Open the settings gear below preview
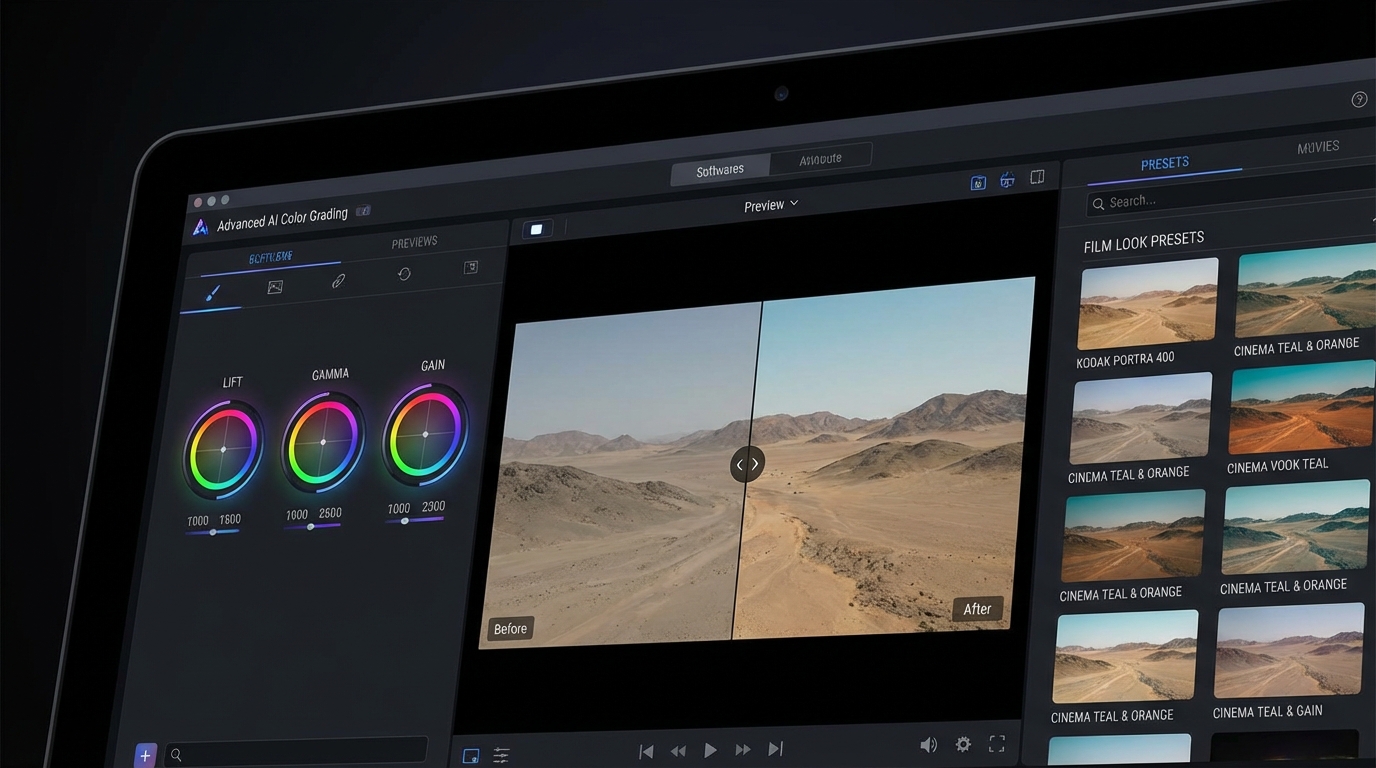 [963, 744]
